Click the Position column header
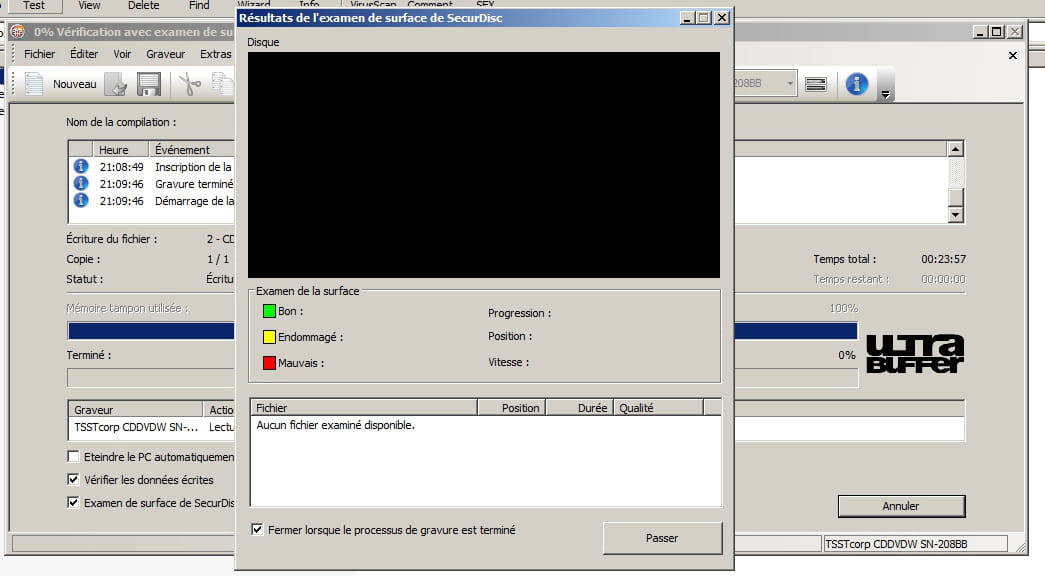Viewport: 1045px width, 576px height. [511, 407]
